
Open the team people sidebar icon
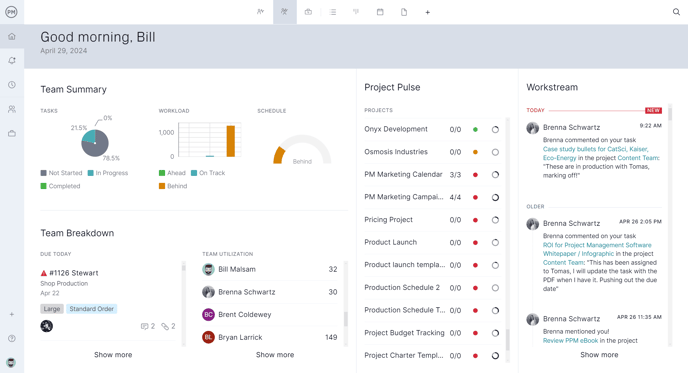click(12, 109)
